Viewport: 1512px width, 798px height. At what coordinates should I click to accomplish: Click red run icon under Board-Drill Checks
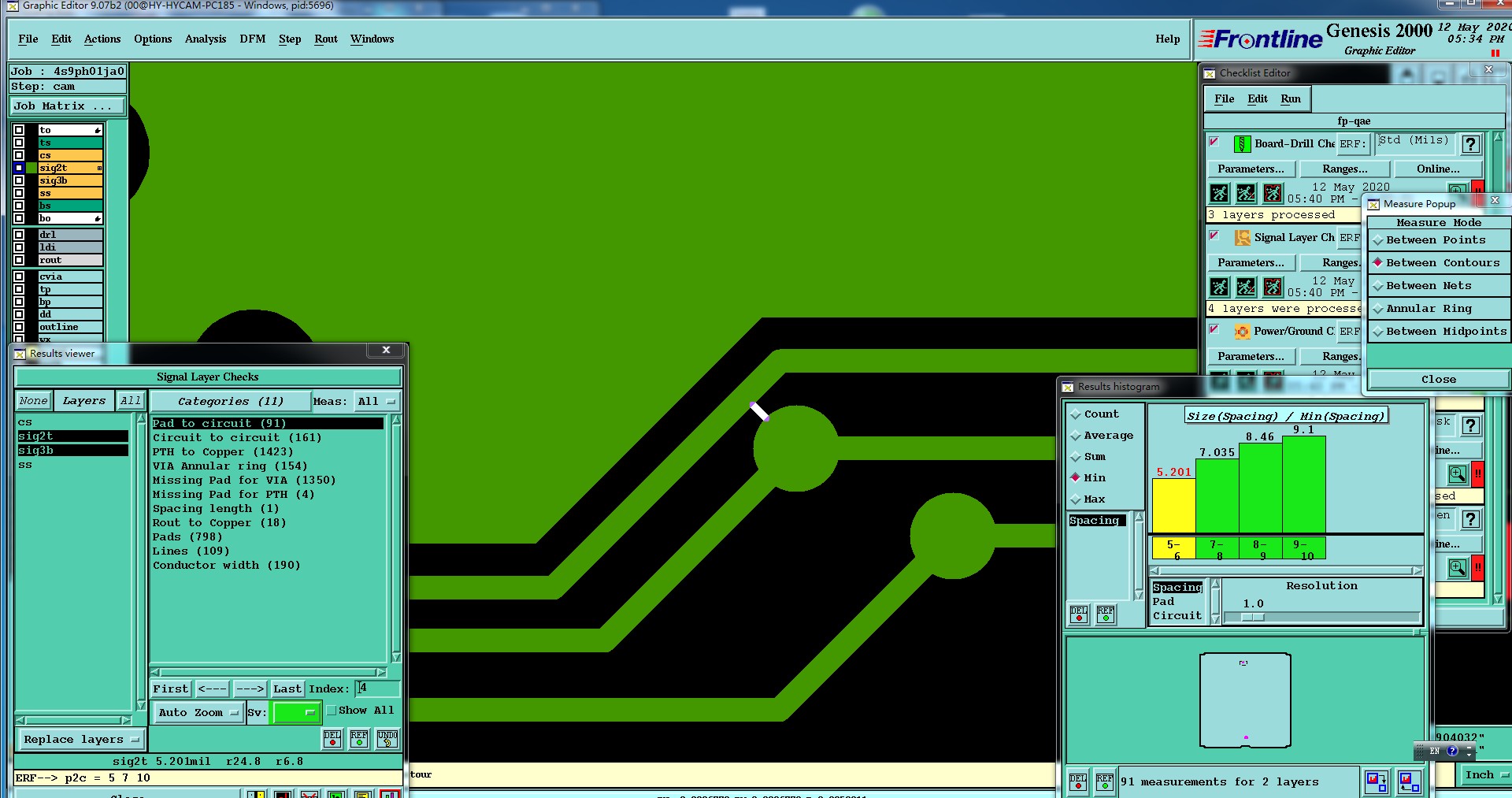pyautogui.click(x=1273, y=193)
